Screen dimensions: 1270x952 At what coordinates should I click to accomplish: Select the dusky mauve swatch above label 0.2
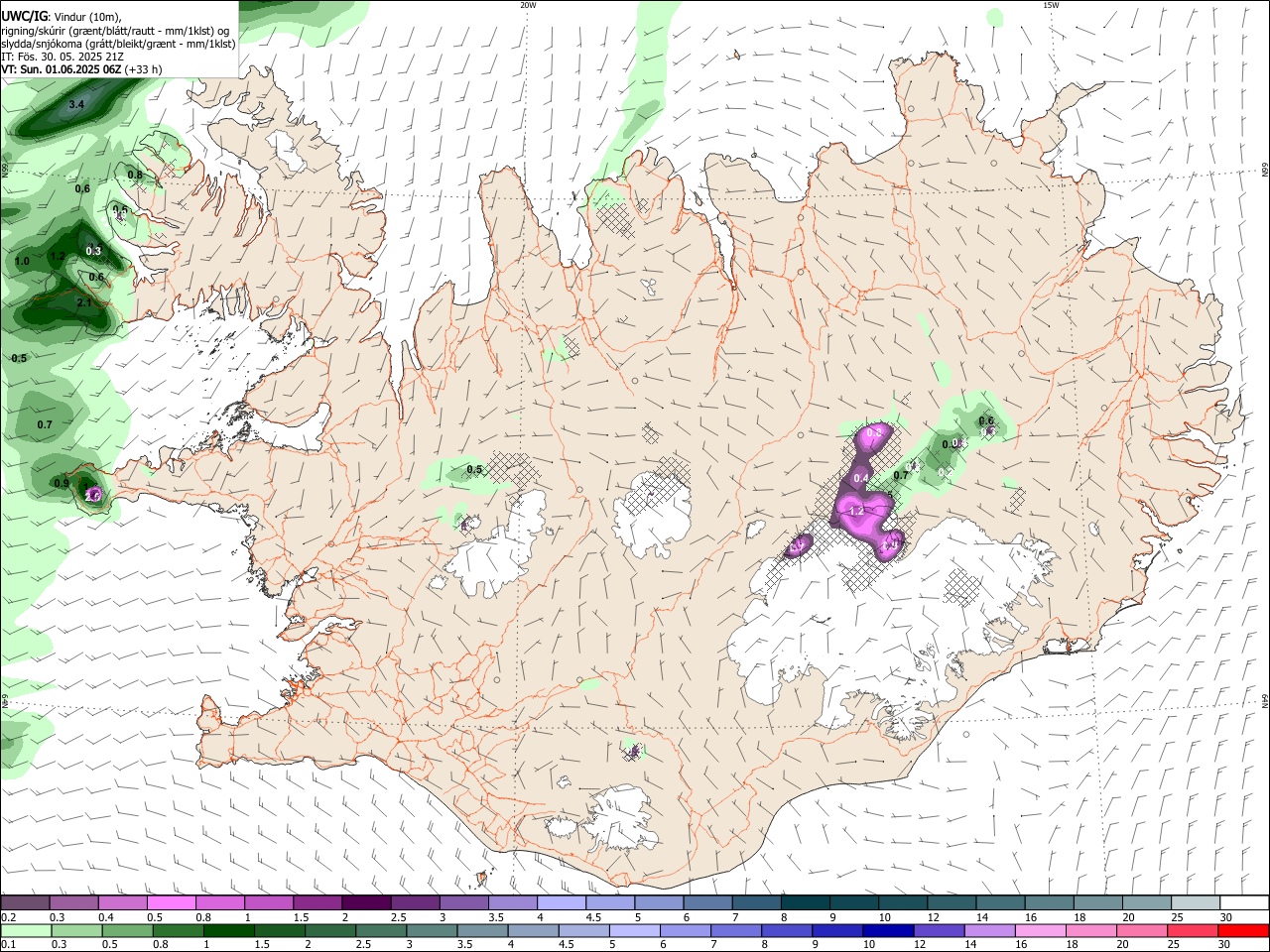26,902
